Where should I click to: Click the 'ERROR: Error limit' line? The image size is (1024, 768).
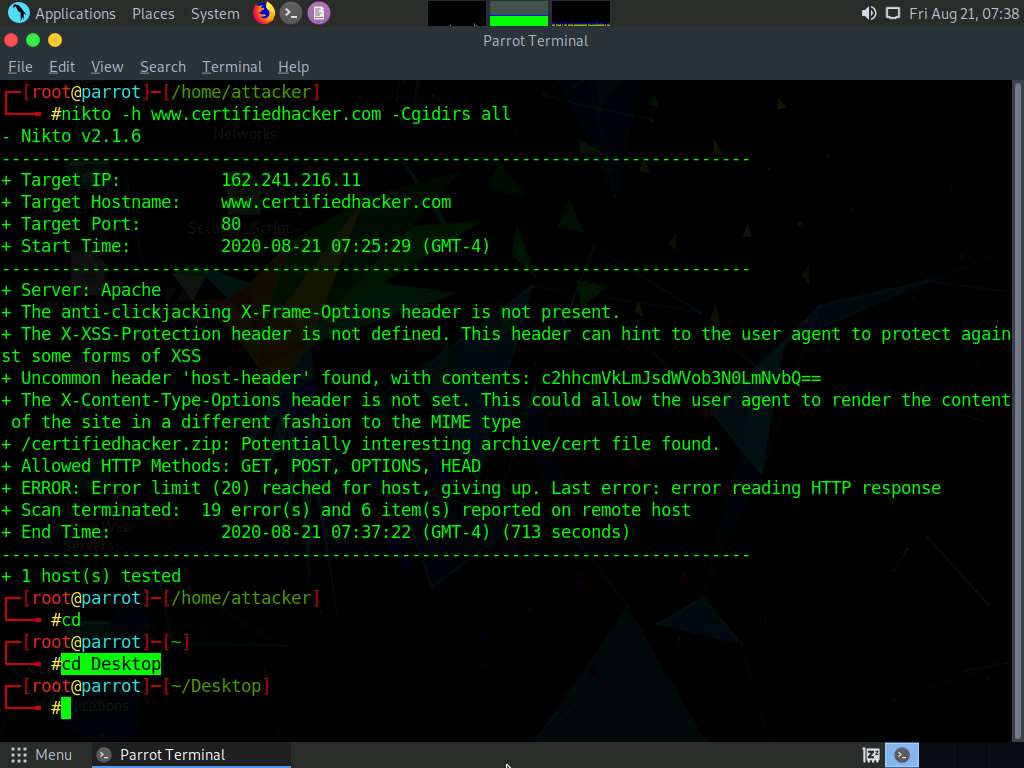(x=472, y=488)
